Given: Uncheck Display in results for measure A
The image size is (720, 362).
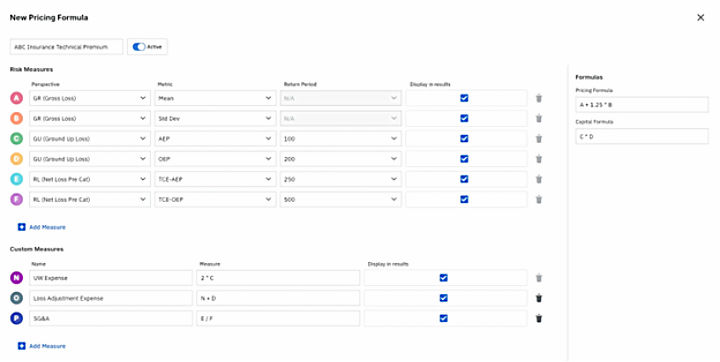Looking at the screenshot, I should point(464,98).
